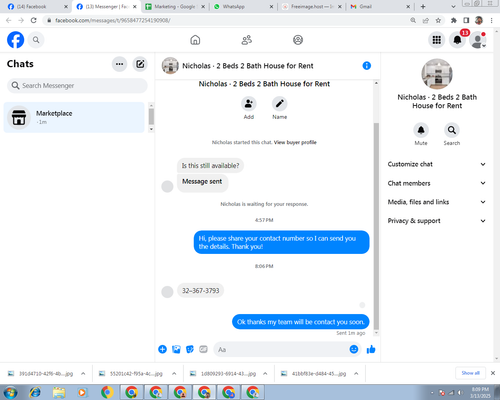Click conversation information icon in chat header

pos(367,66)
